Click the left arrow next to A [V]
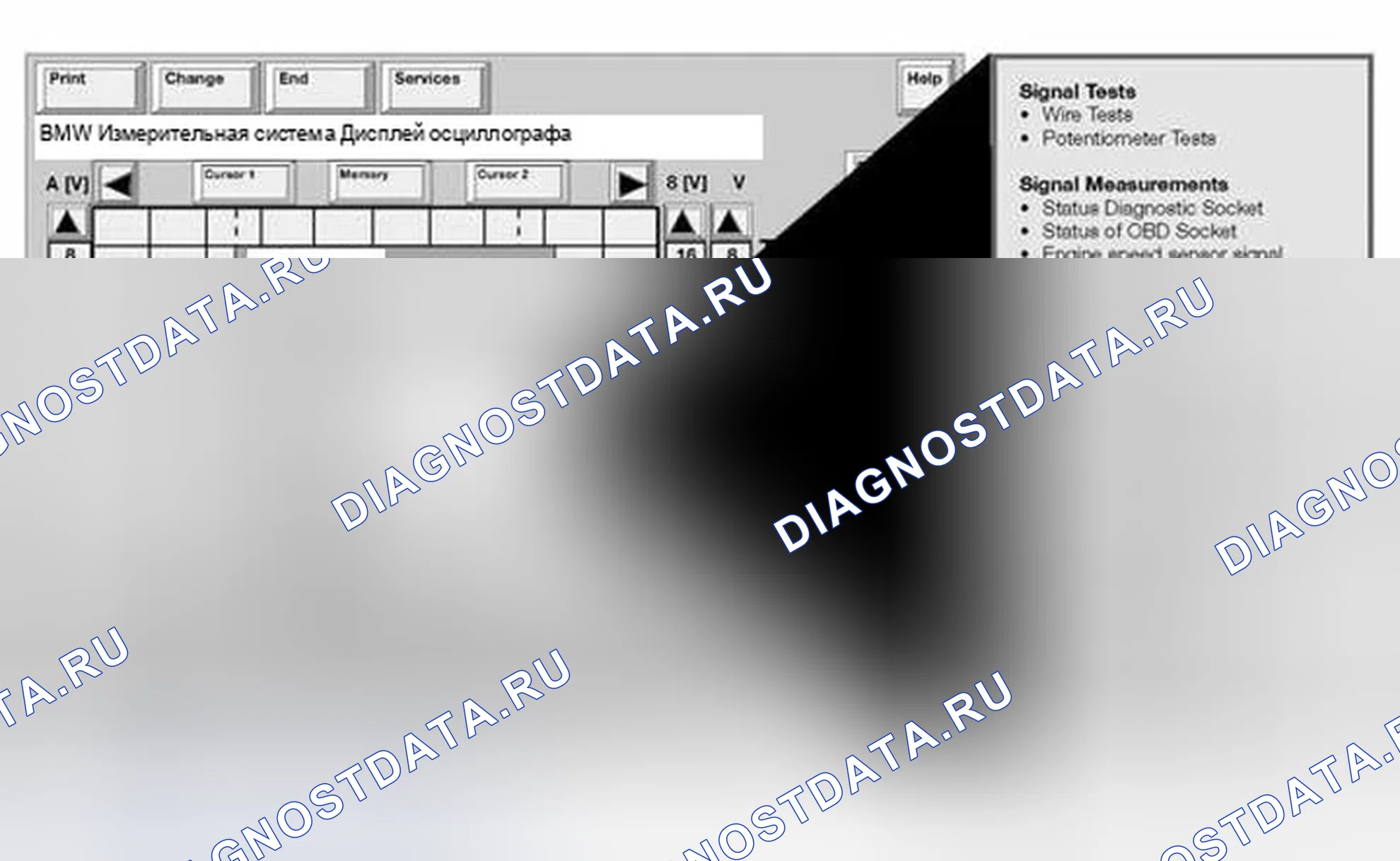 click(118, 184)
